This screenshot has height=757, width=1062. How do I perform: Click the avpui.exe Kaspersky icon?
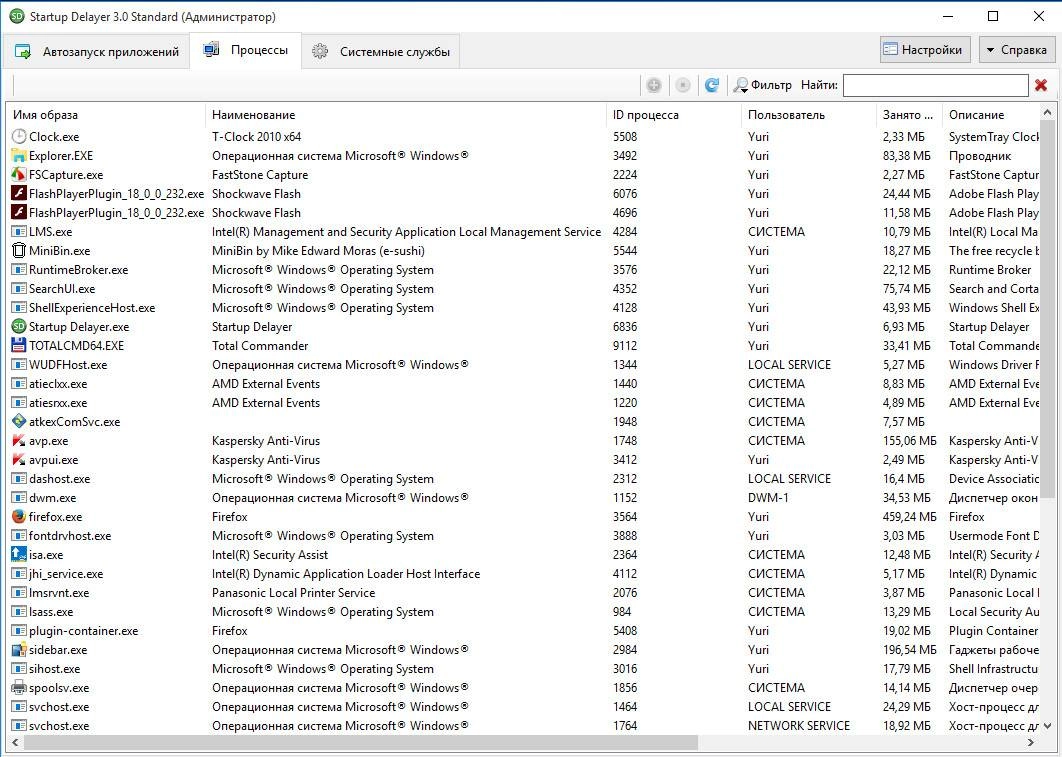tap(19, 459)
